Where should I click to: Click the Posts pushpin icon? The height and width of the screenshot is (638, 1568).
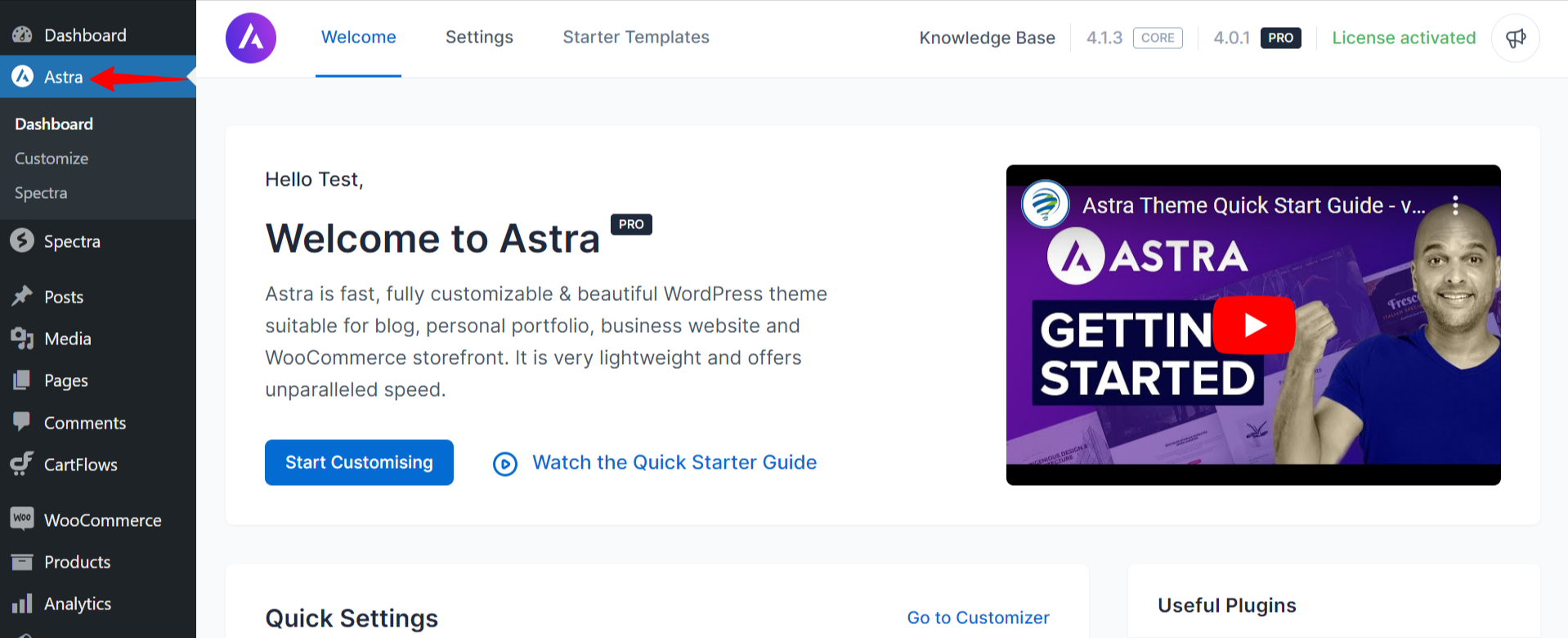(22, 296)
